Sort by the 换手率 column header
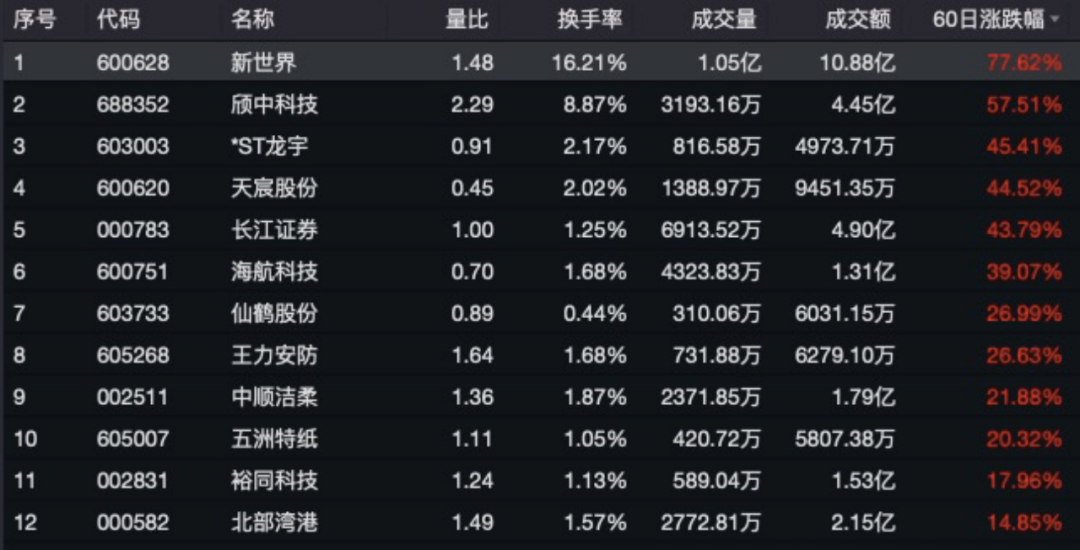 pyautogui.click(x=592, y=20)
